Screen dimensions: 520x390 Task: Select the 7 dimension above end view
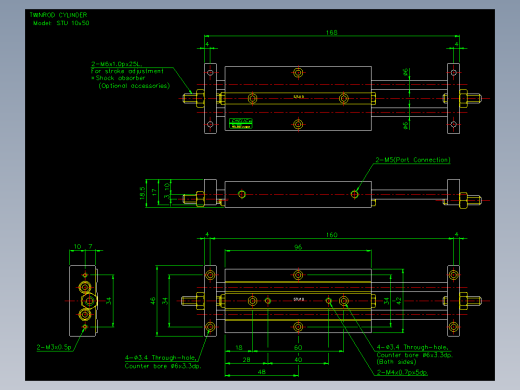pos(90,246)
